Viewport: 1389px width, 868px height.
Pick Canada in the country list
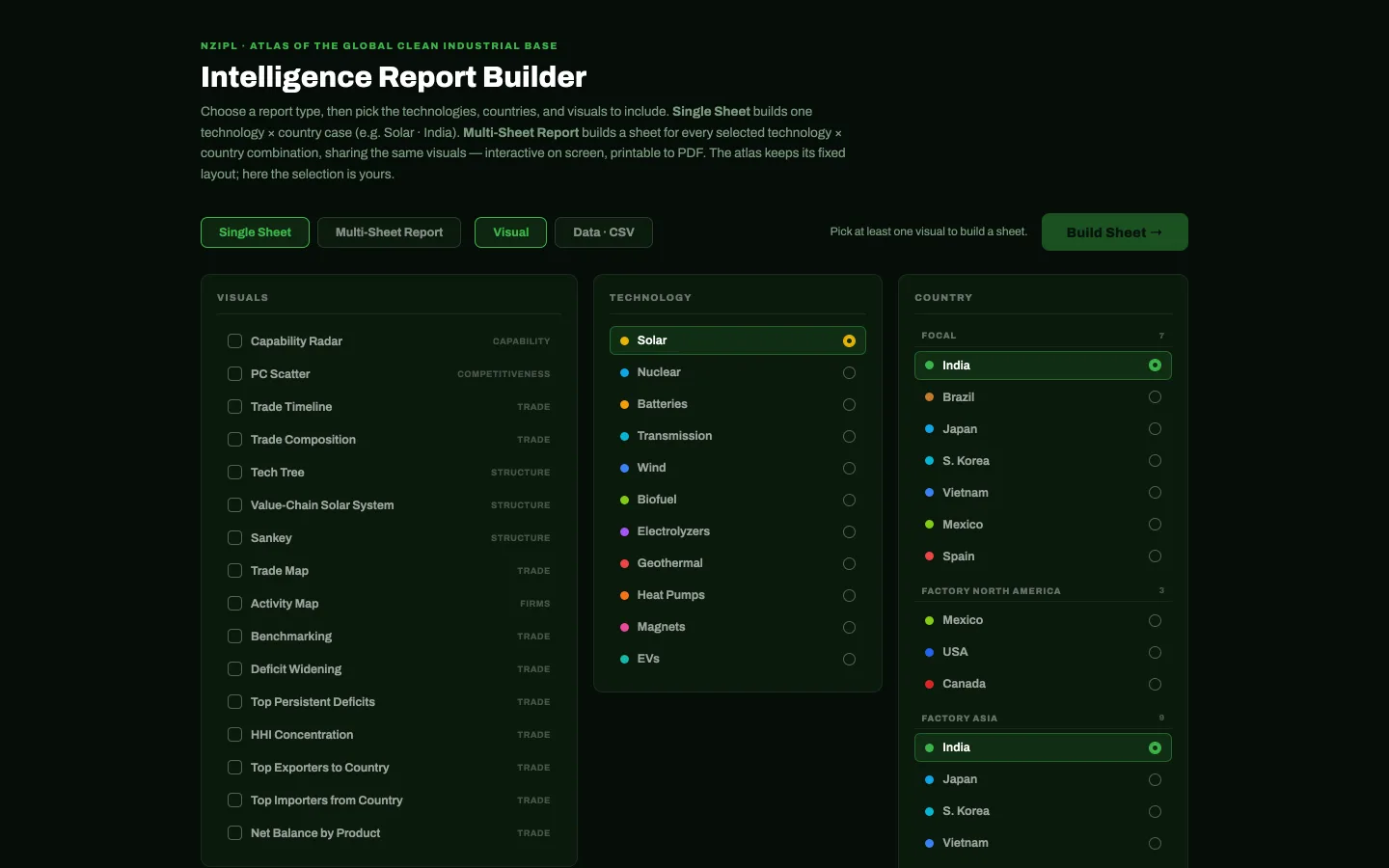[x=1043, y=684]
